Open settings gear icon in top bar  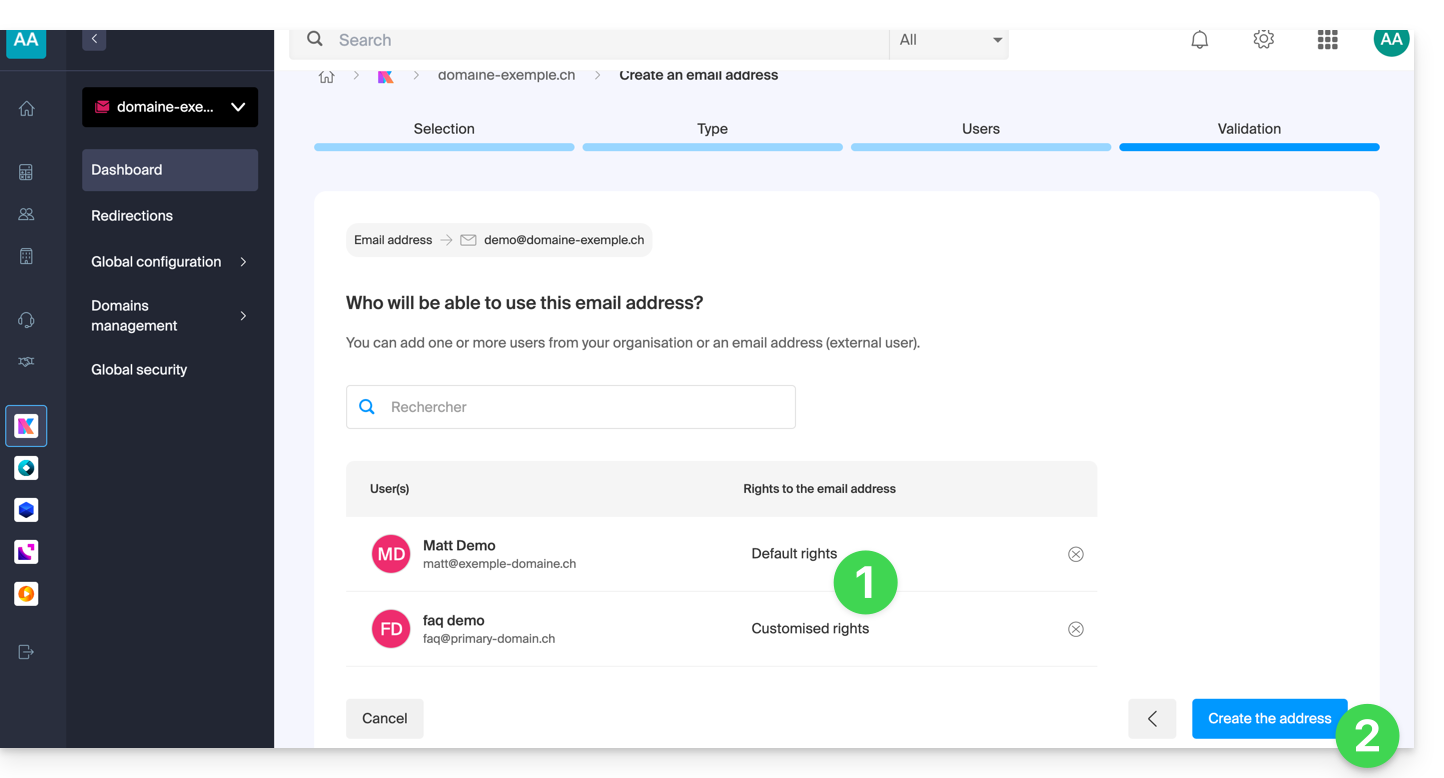click(x=1263, y=40)
